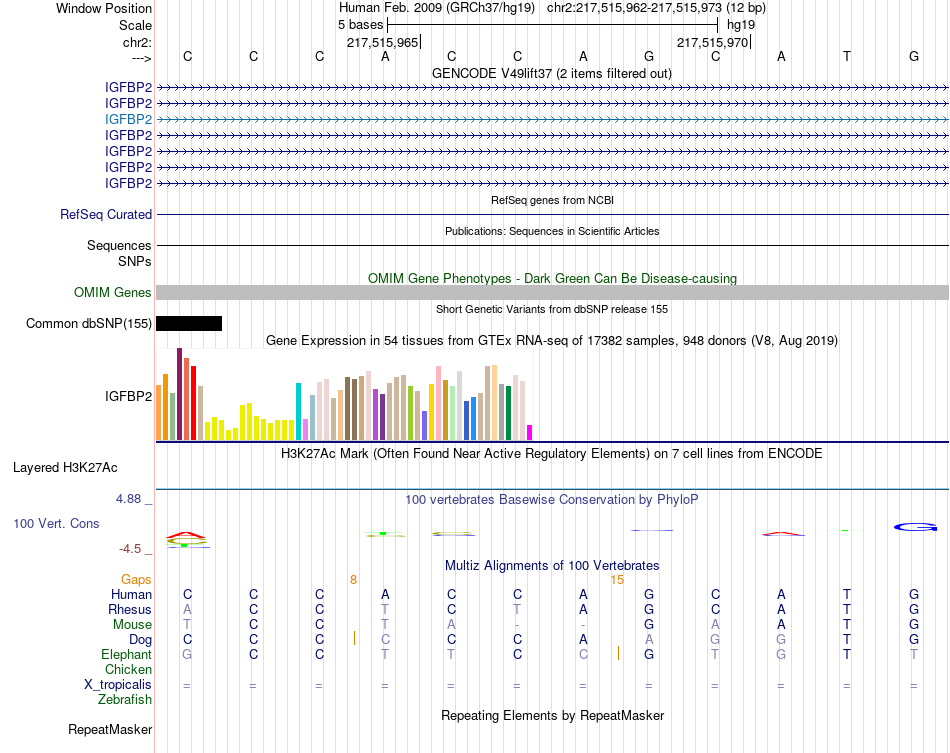Open 'Publications: Sequences in Scientific Articles' title
The width and height of the screenshot is (950, 753).
click(552, 231)
